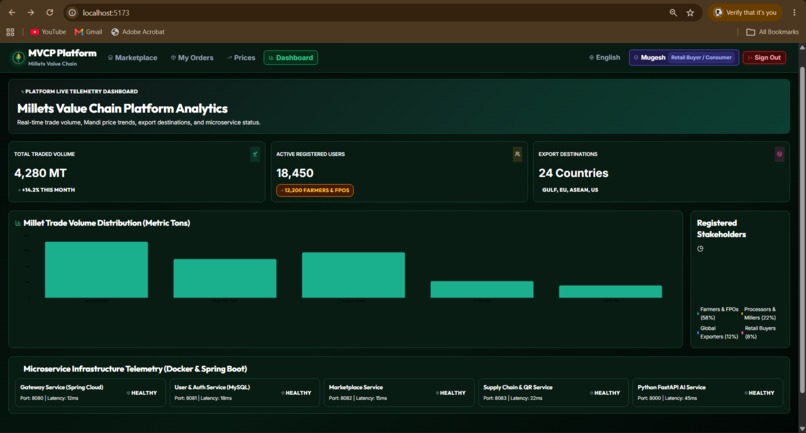Click the Verify that it's you button

tap(745, 12)
